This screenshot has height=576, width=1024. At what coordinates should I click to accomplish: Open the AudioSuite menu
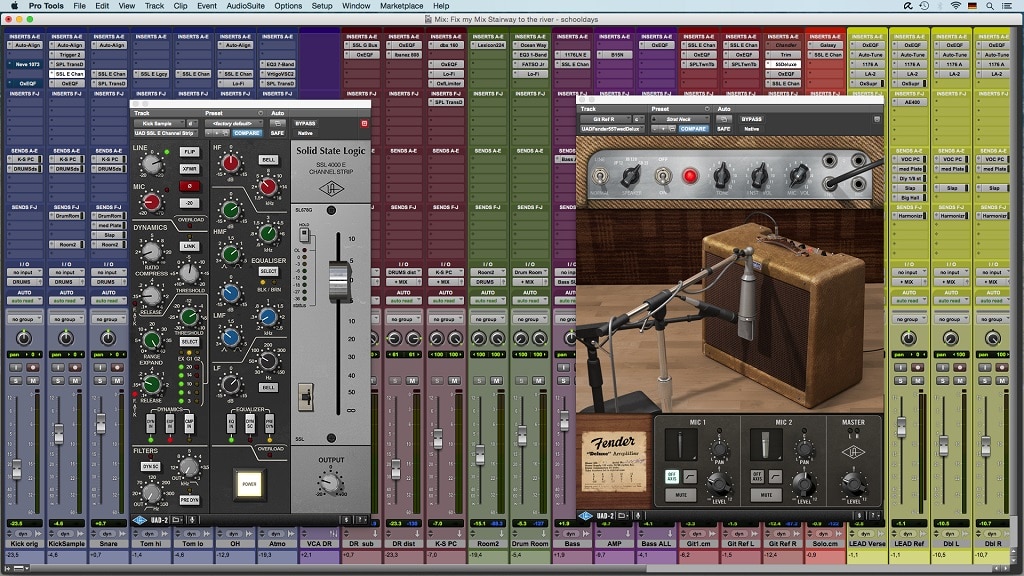click(x=246, y=6)
